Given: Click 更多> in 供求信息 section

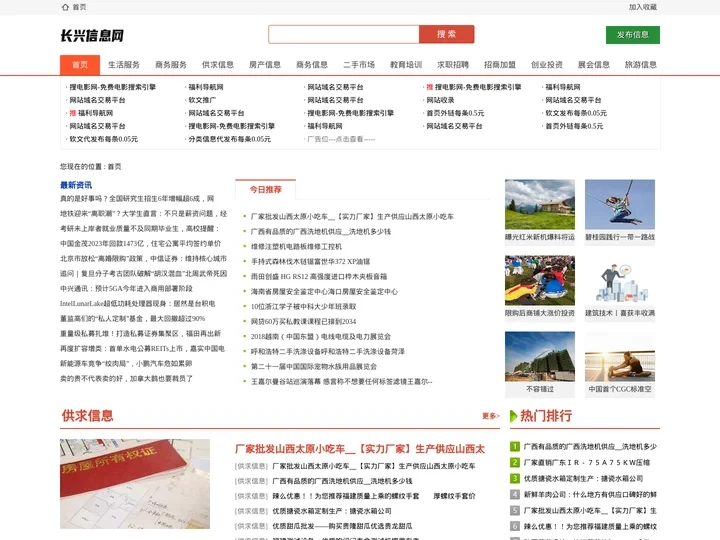Looking at the screenshot, I should pyautogui.click(x=490, y=416).
